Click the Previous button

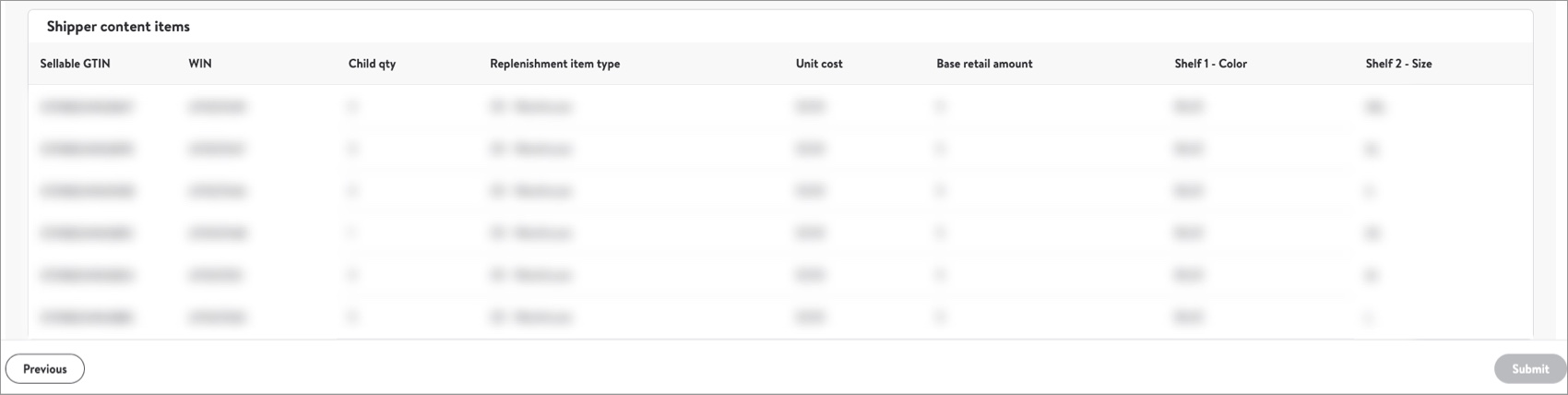(x=45, y=369)
